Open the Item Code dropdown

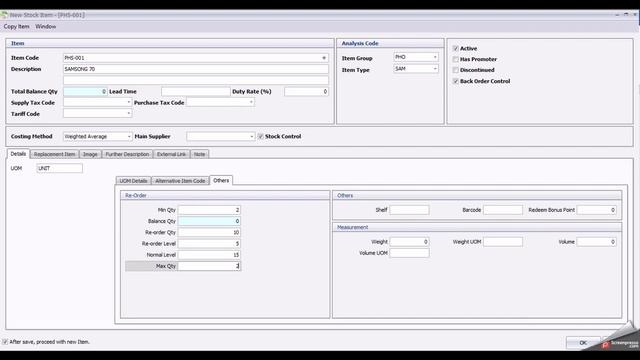coord(324,58)
